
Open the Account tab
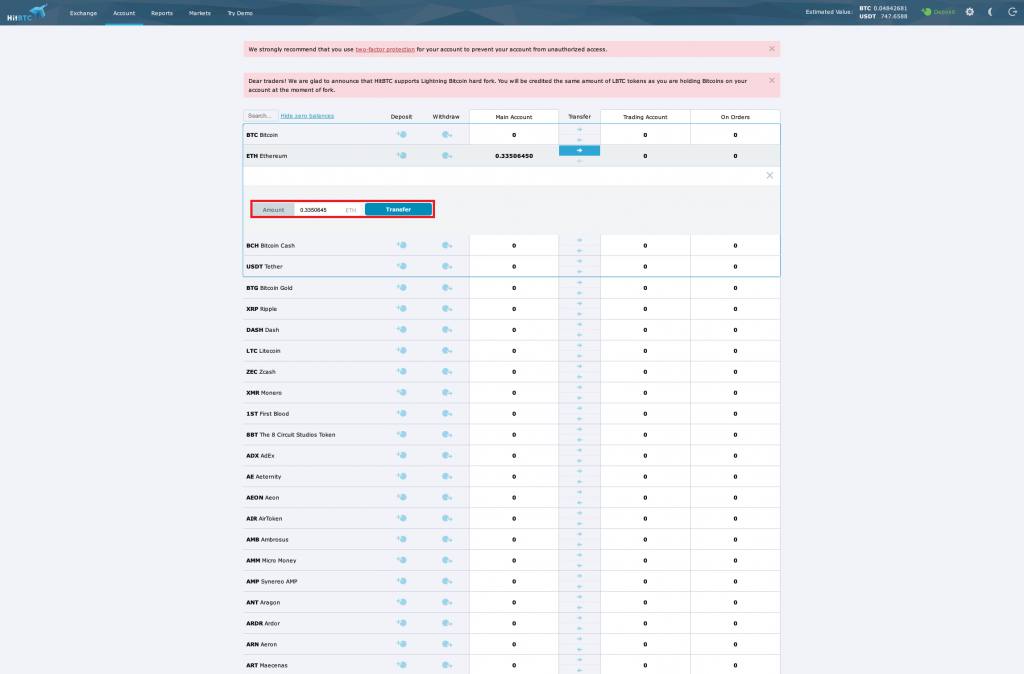[124, 13]
